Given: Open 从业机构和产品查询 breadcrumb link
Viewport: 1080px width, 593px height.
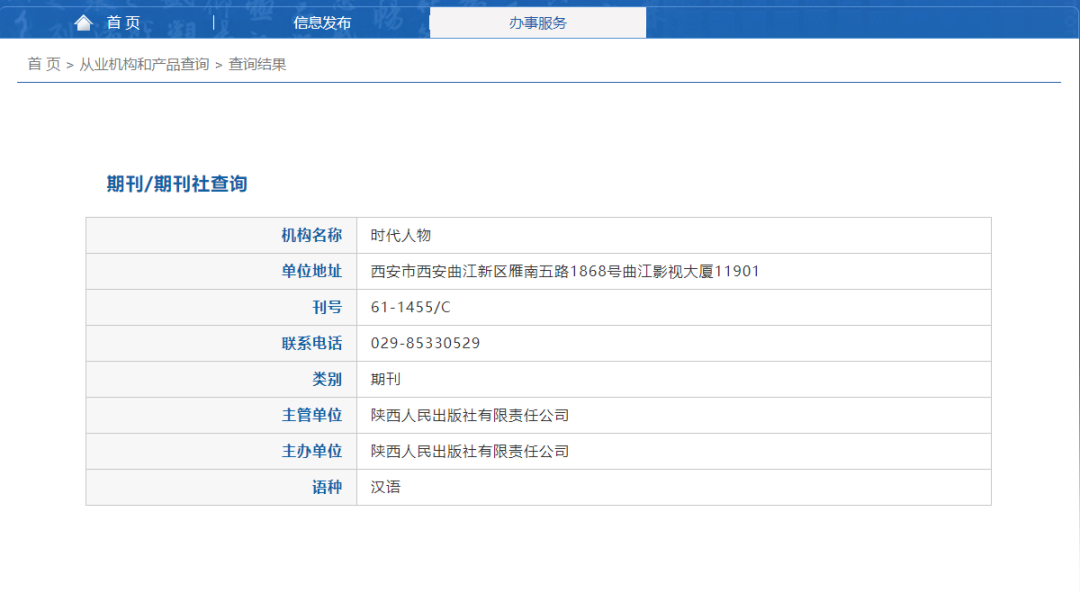Looking at the screenshot, I should [144, 64].
